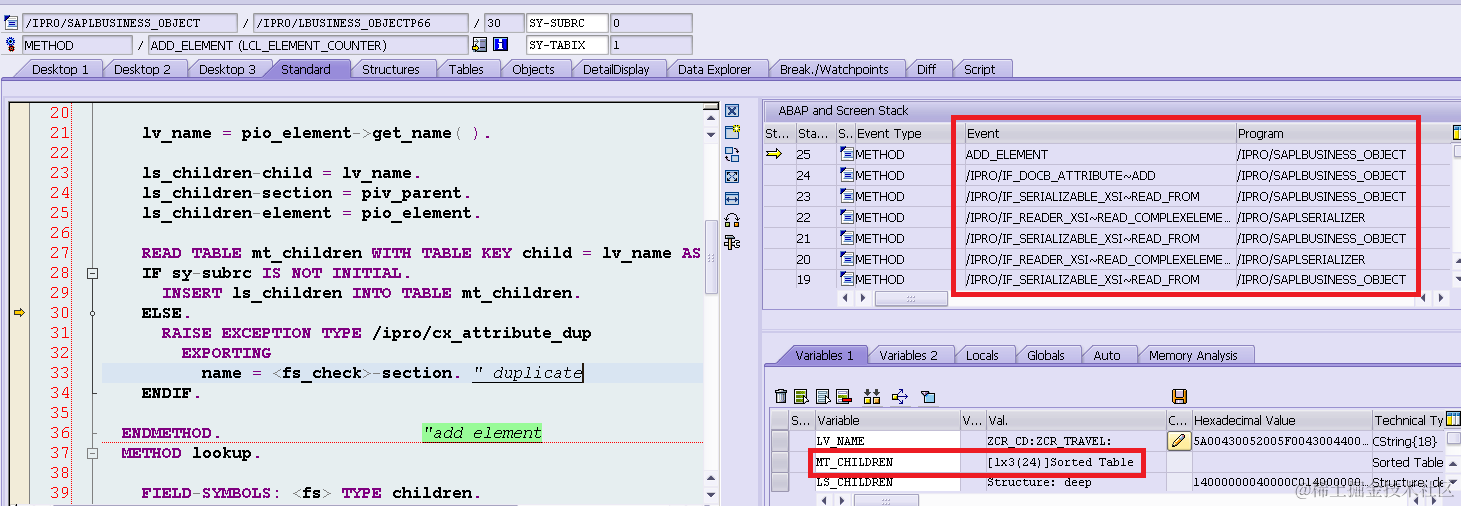Click the tool settings icon below headset
Viewport: 1461px width, 506px height.
click(x=732, y=242)
